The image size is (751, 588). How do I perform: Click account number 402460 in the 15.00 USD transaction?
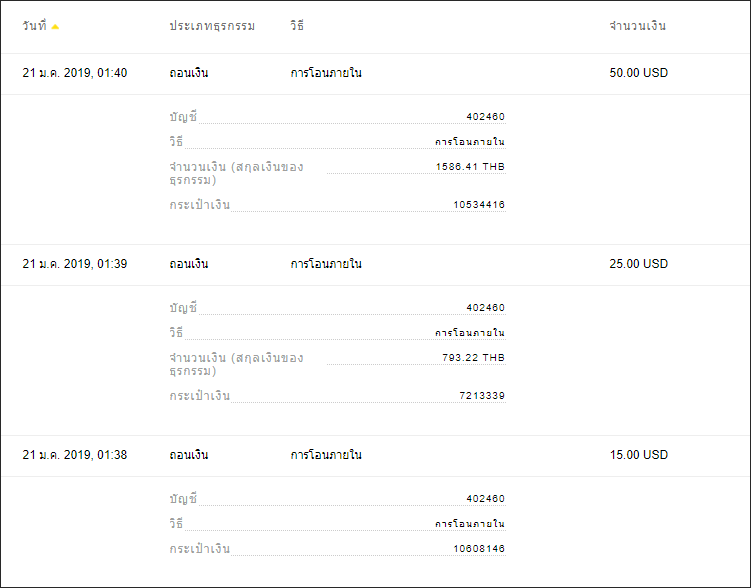tap(486, 499)
